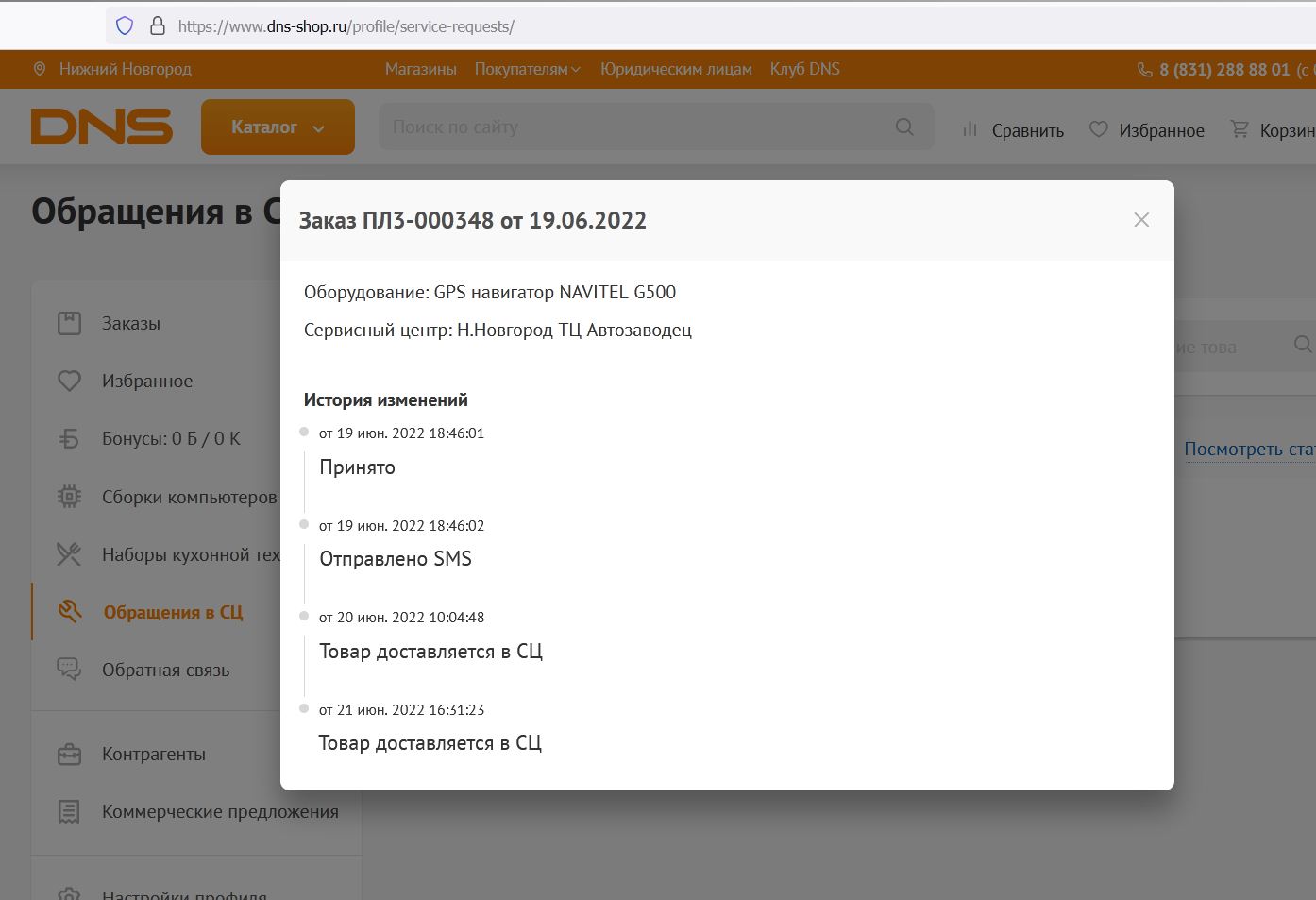
Task: Click the Оборудование: GPS навигатор NAVITEL G500 text
Action: (x=490, y=292)
